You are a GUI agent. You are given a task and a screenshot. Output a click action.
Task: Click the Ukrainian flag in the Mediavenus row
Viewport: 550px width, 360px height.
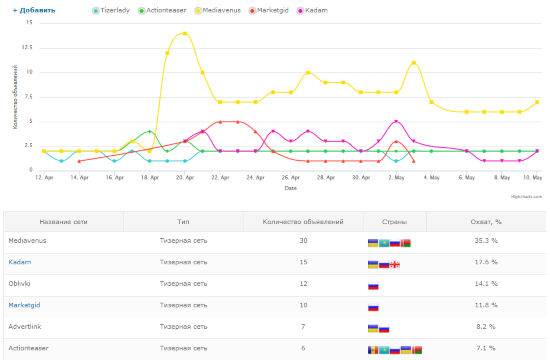coord(373,243)
